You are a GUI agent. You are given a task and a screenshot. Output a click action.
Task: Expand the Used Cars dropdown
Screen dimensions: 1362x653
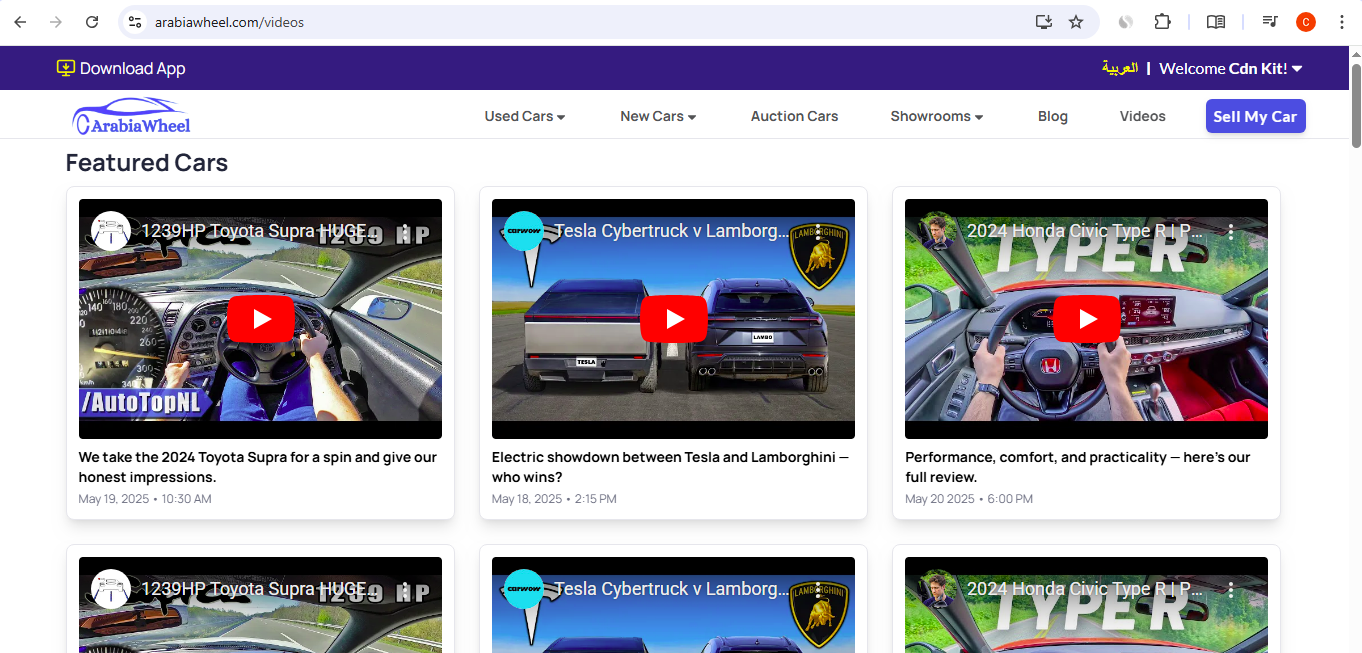525,116
